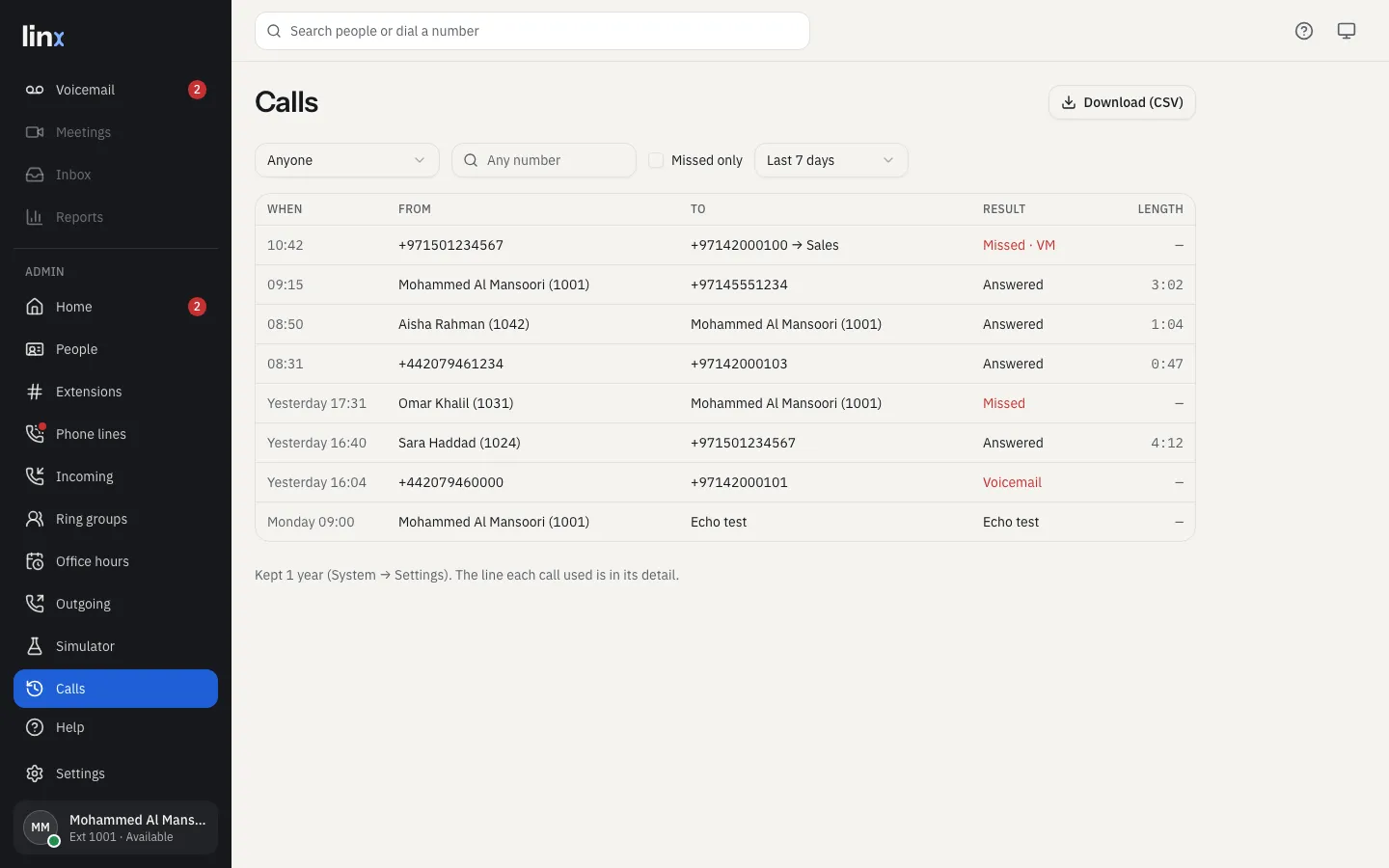1389x868 pixels.
Task: Click the +442079461234 caller number
Action: (450, 364)
